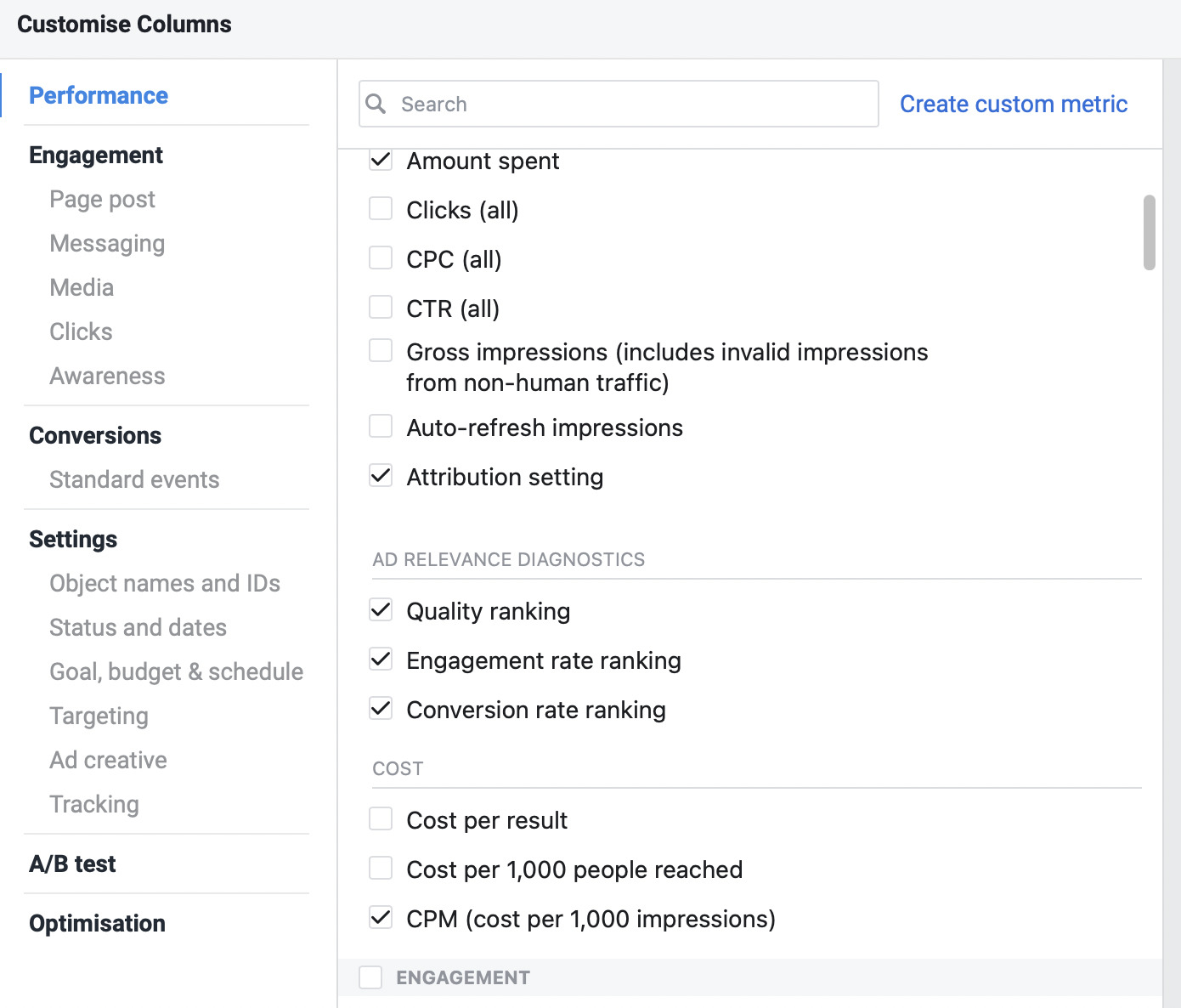Disable the Amount spent column
Screen dimensions: 1181x1008
tap(380, 159)
